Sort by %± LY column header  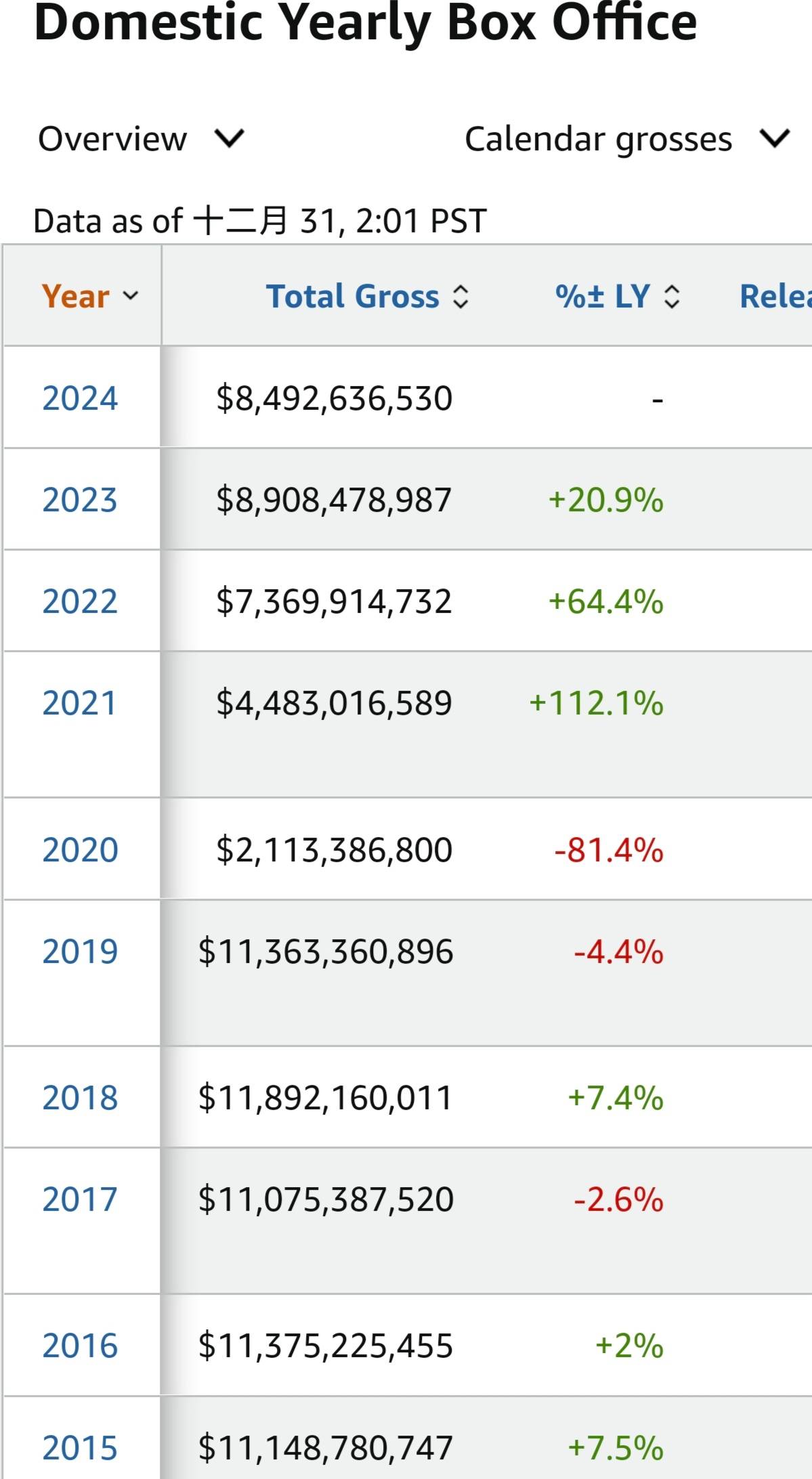[602, 296]
